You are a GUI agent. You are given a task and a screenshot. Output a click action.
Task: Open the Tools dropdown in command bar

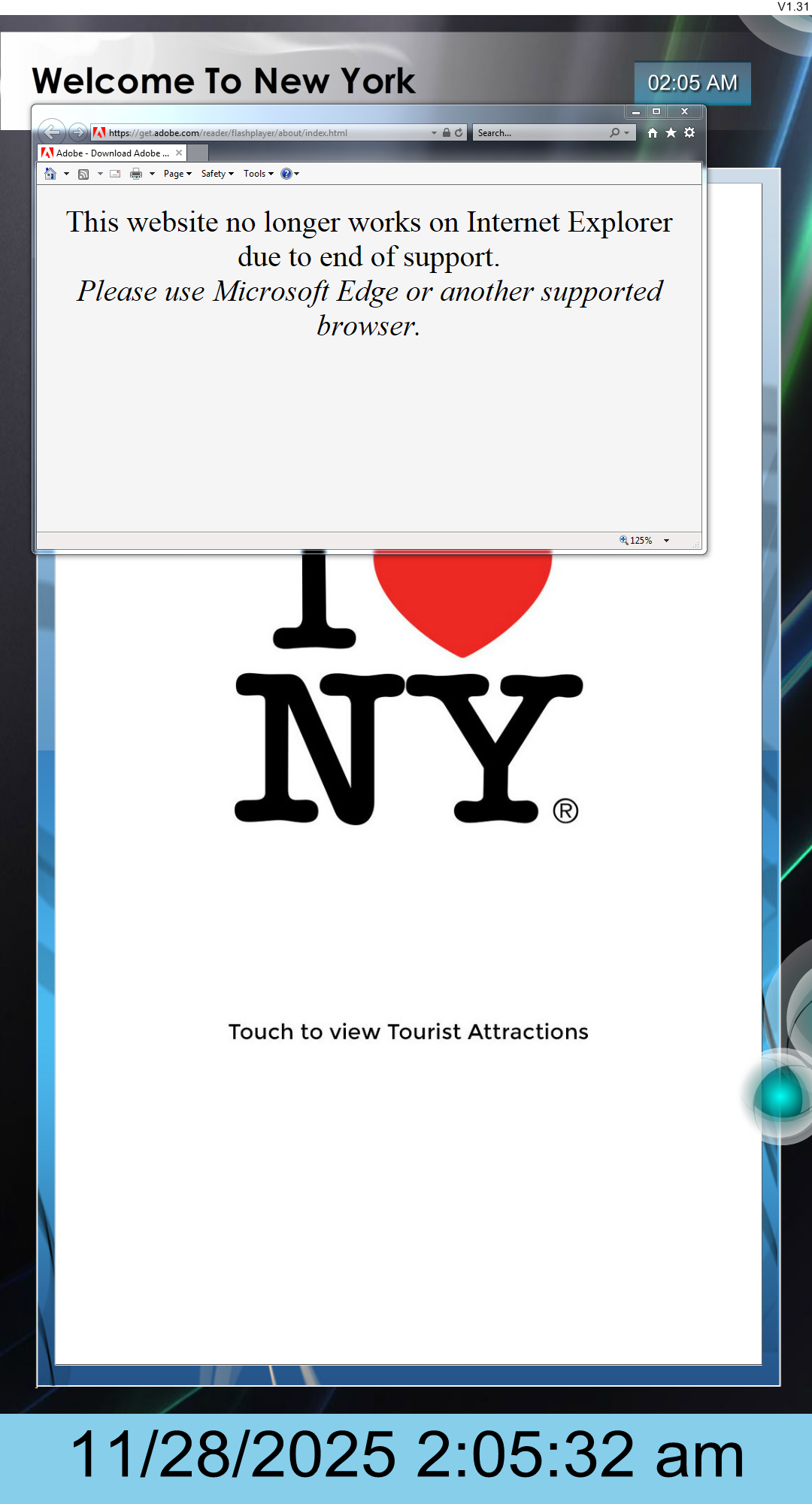[258, 174]
